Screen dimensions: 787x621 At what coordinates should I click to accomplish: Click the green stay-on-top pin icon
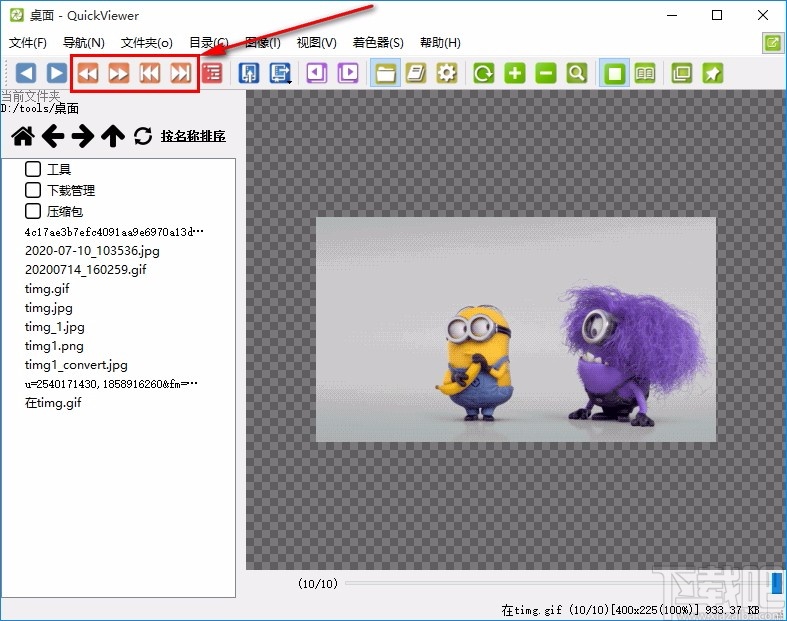coord(713,73)
